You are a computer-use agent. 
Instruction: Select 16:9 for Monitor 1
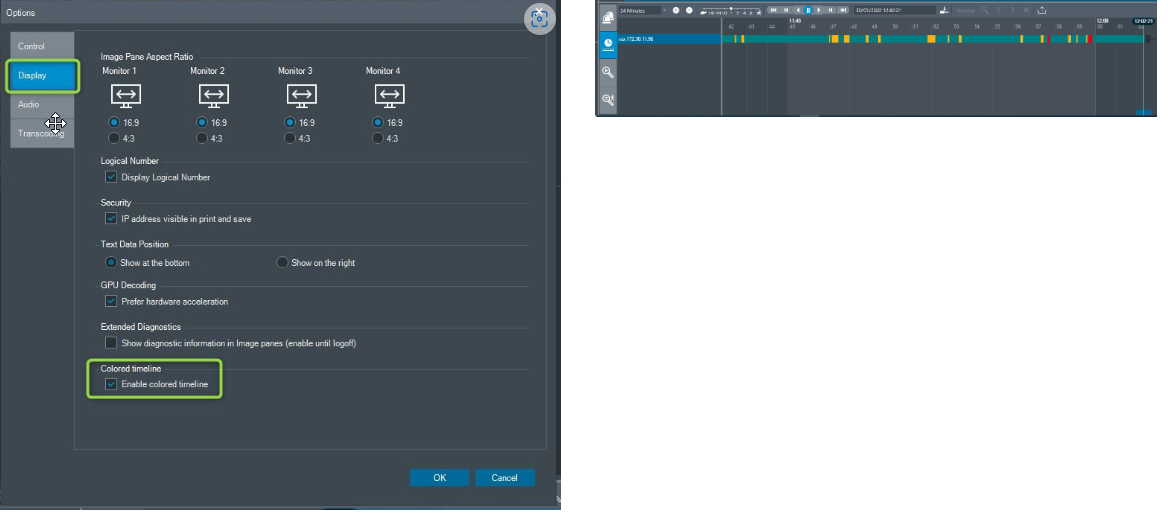pos(114,122)
